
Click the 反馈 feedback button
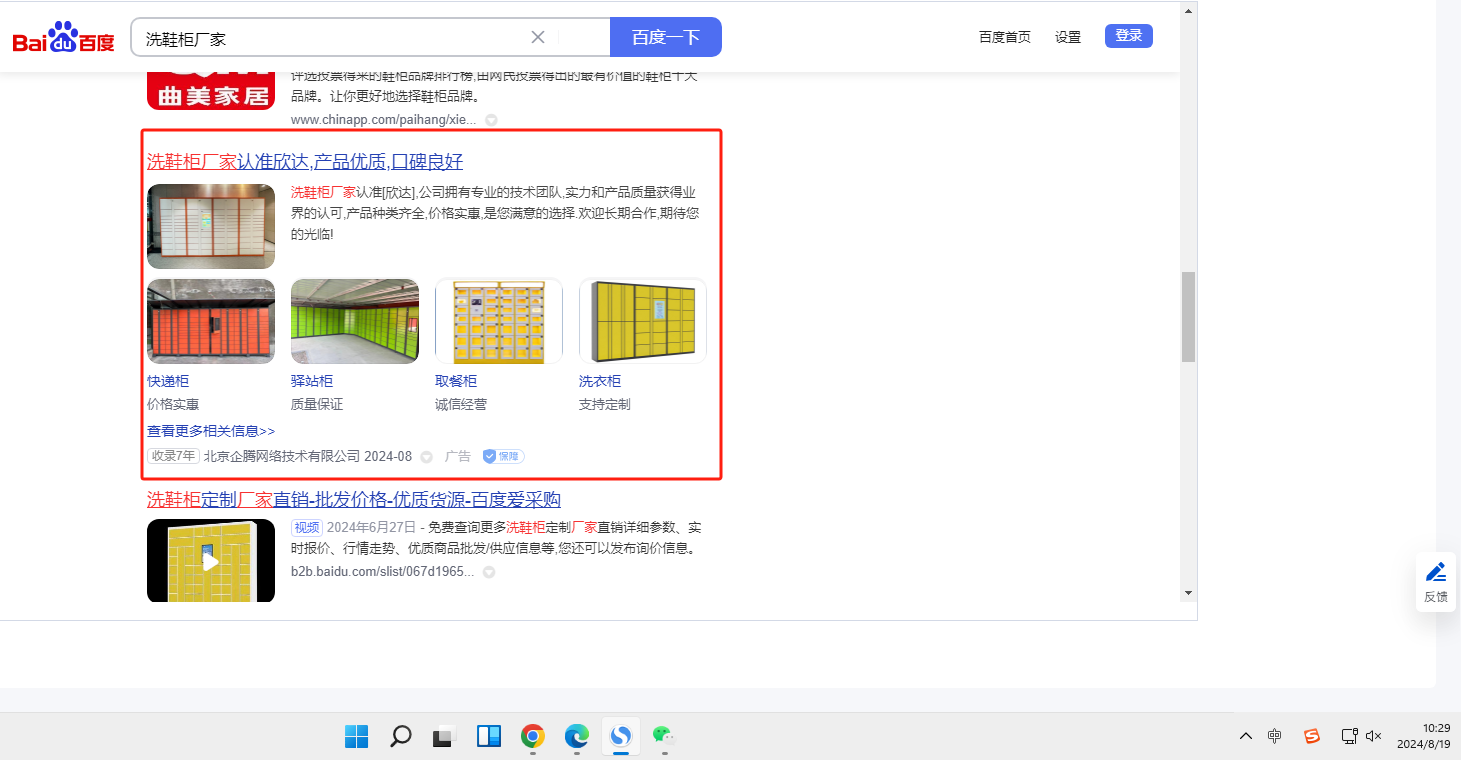1436,582
